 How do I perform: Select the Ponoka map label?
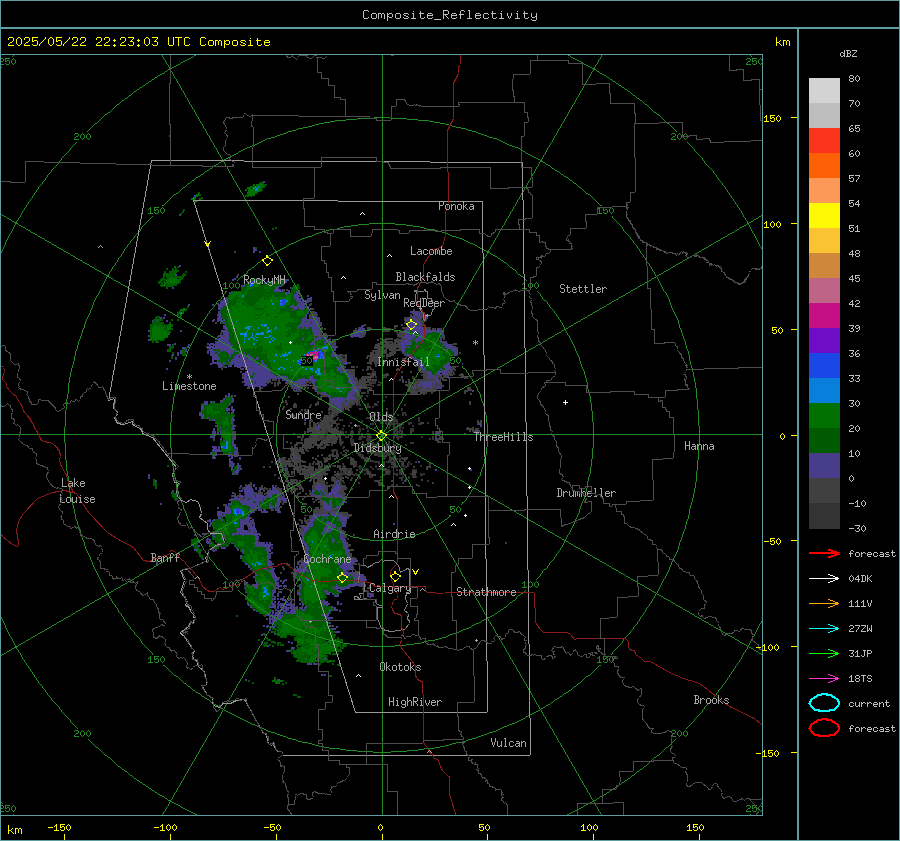[456, 206]
